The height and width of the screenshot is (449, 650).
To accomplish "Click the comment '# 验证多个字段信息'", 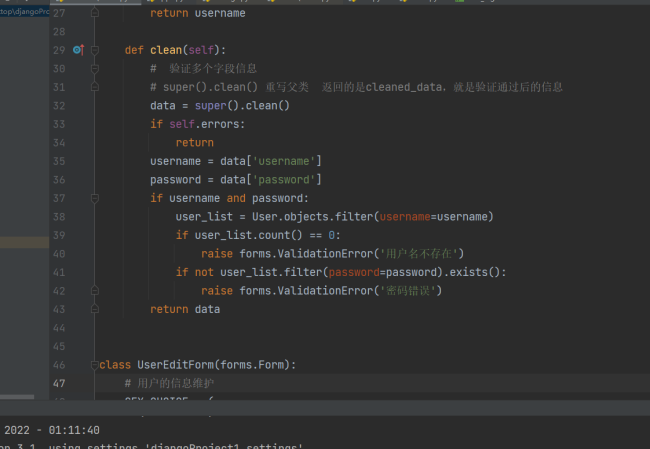I will click(204, 68).
